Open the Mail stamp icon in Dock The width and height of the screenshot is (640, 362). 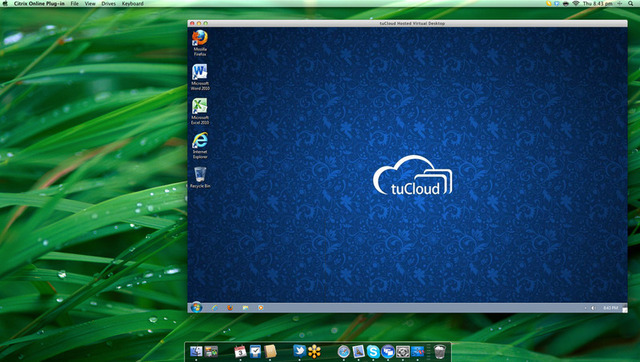(358, 351)
